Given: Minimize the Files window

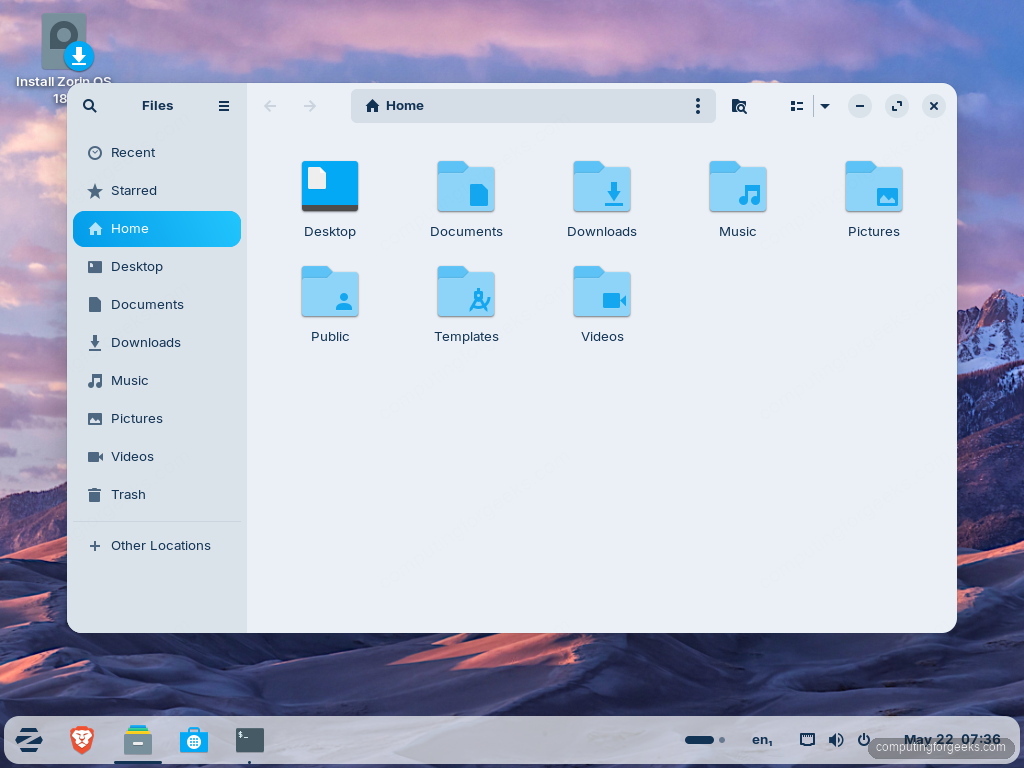Looking at the screenshot, I should tap(859, 106).
